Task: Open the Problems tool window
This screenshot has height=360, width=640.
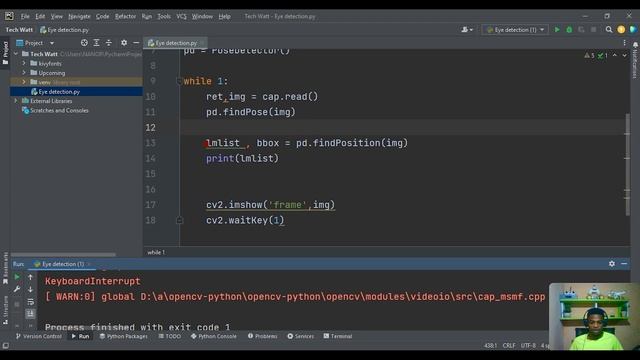Action: click(262, 336)
